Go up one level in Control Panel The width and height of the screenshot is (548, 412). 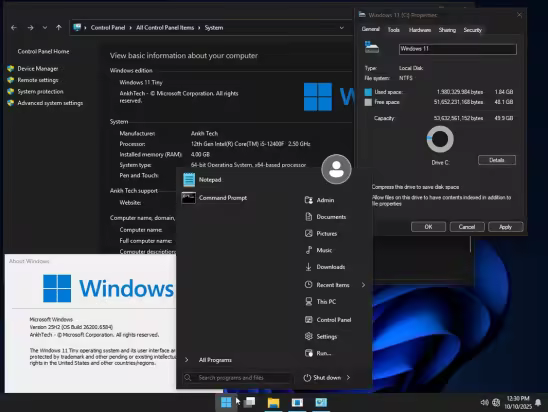point(59,28)
